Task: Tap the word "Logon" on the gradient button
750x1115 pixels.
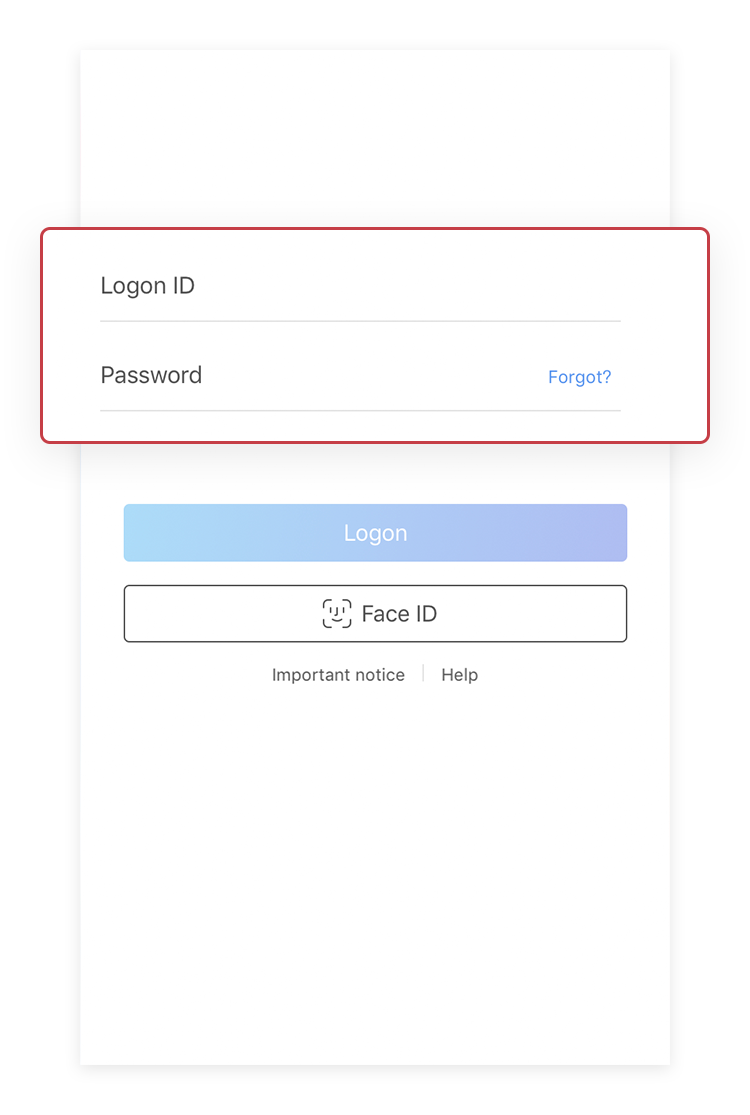Action: point(375,533)
